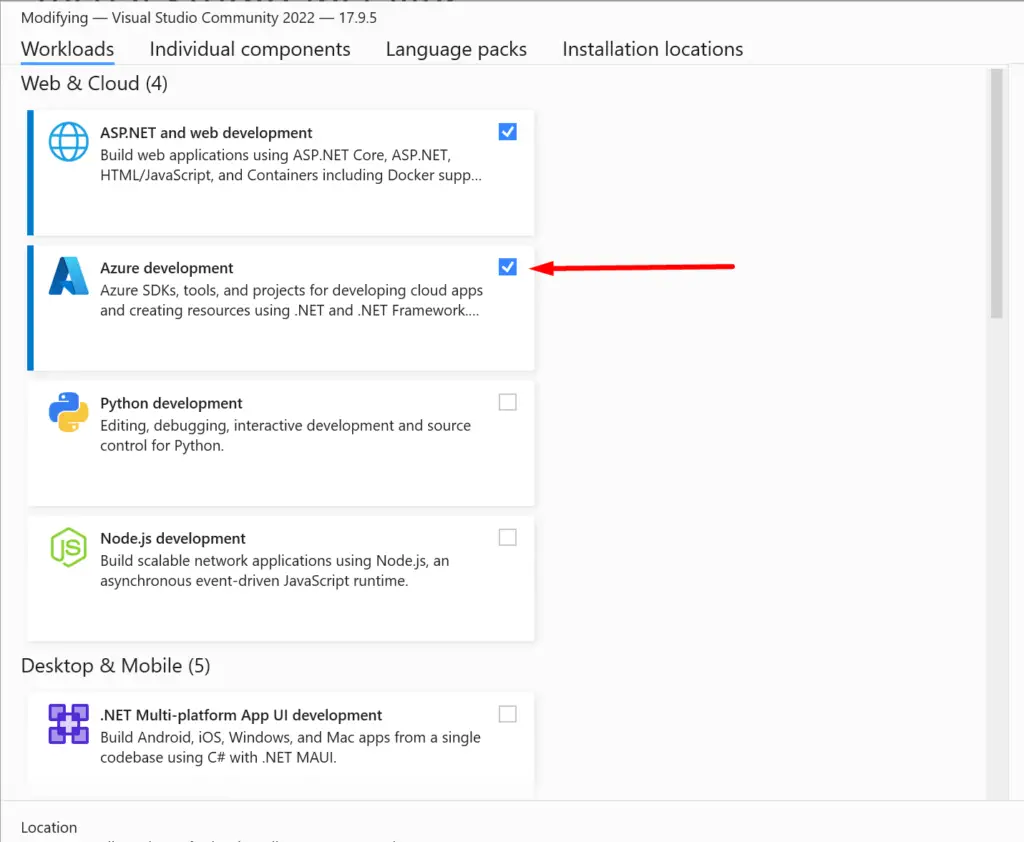
Task: Select the ASP.NET and web development globe icon
Action: click(x=68, y=141)
